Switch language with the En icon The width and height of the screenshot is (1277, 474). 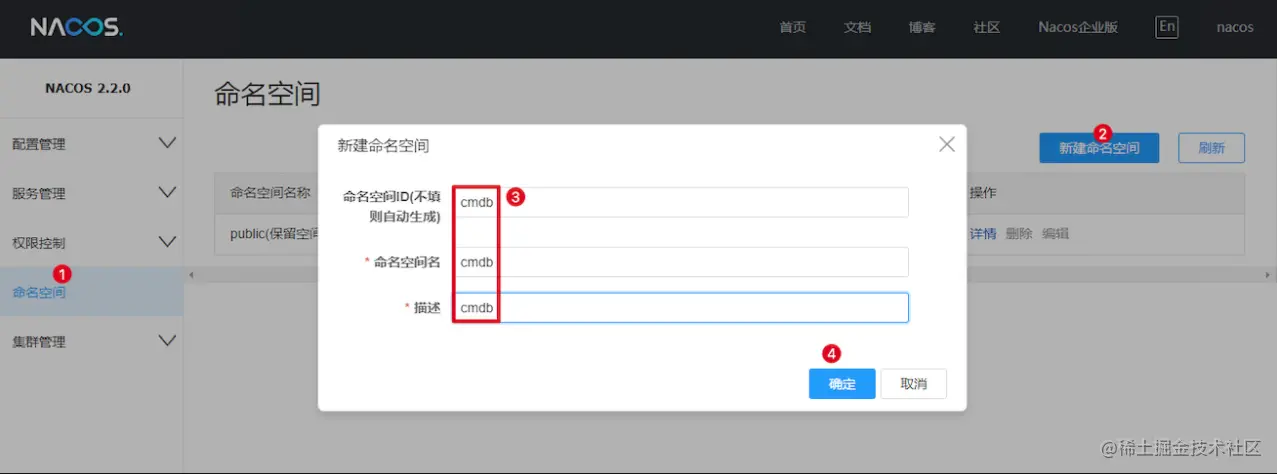pyautogui.click(x=1167, y=27)
